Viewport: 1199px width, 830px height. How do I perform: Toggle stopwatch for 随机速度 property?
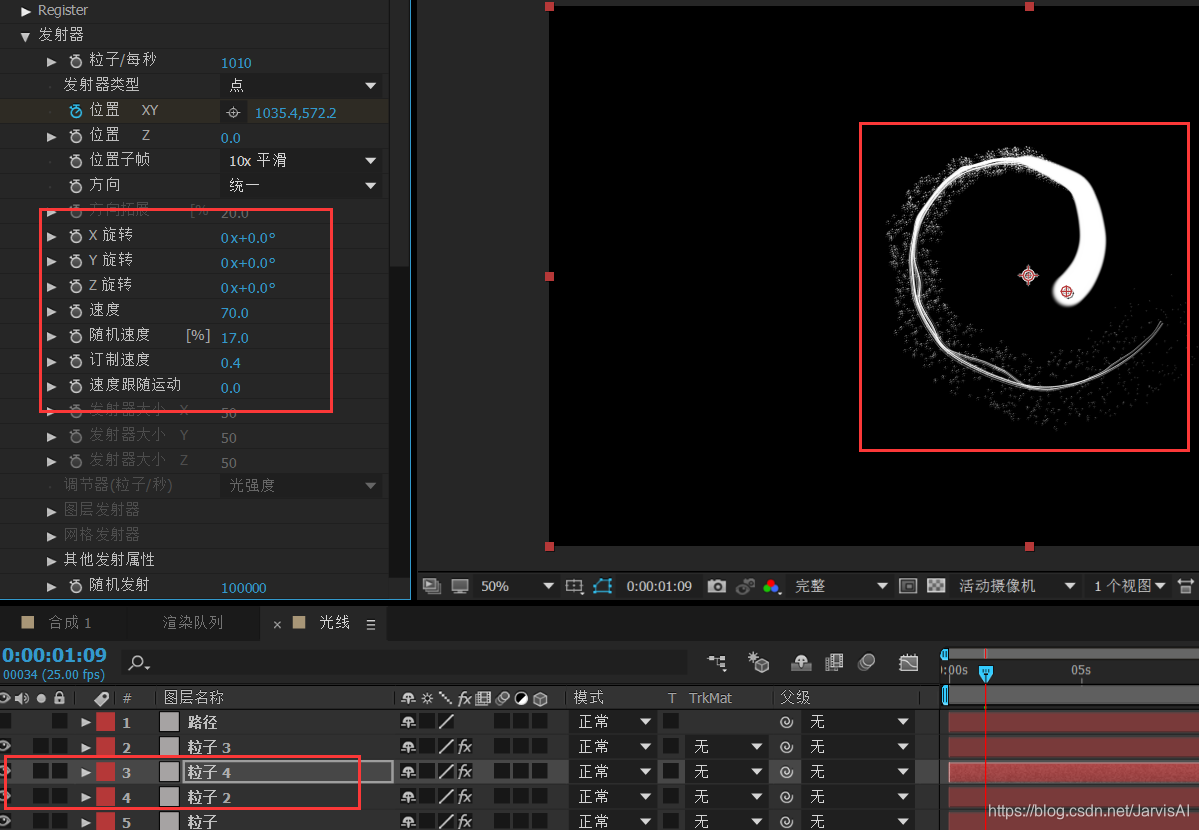coord(76,337)
